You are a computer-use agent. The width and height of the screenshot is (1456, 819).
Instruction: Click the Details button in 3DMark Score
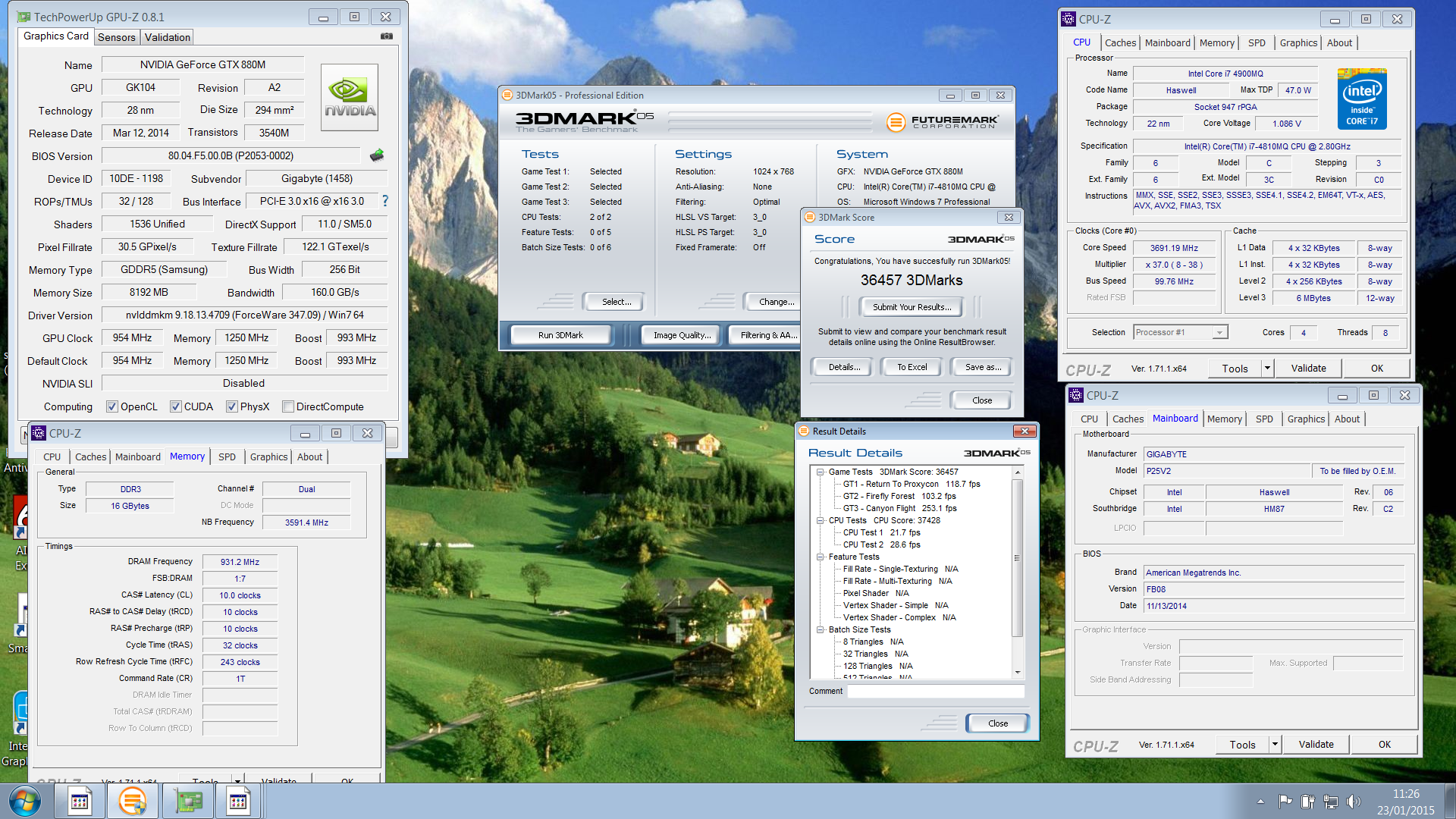[844, 367]
